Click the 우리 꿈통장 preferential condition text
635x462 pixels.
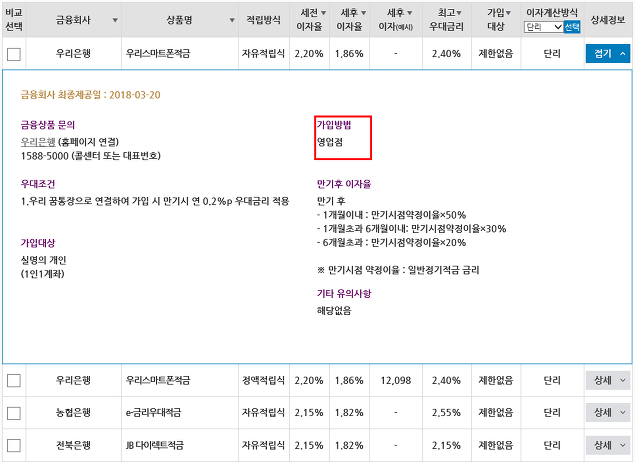pyautogui.click(x=155, y=201)
